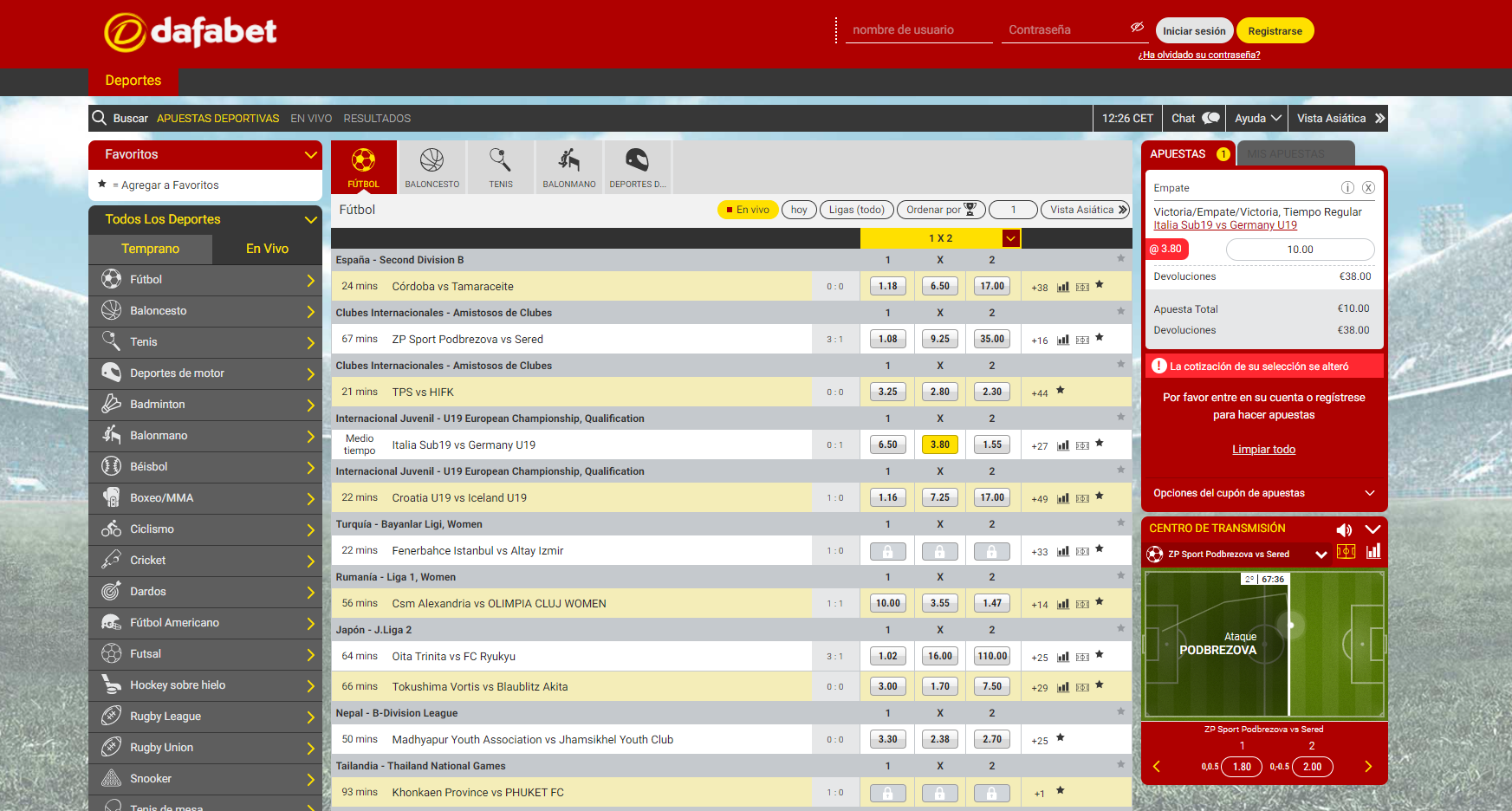Show statistics bars in Centro de Transmisión
This screenshot has width=1512, height=811.
(1373, 552)
